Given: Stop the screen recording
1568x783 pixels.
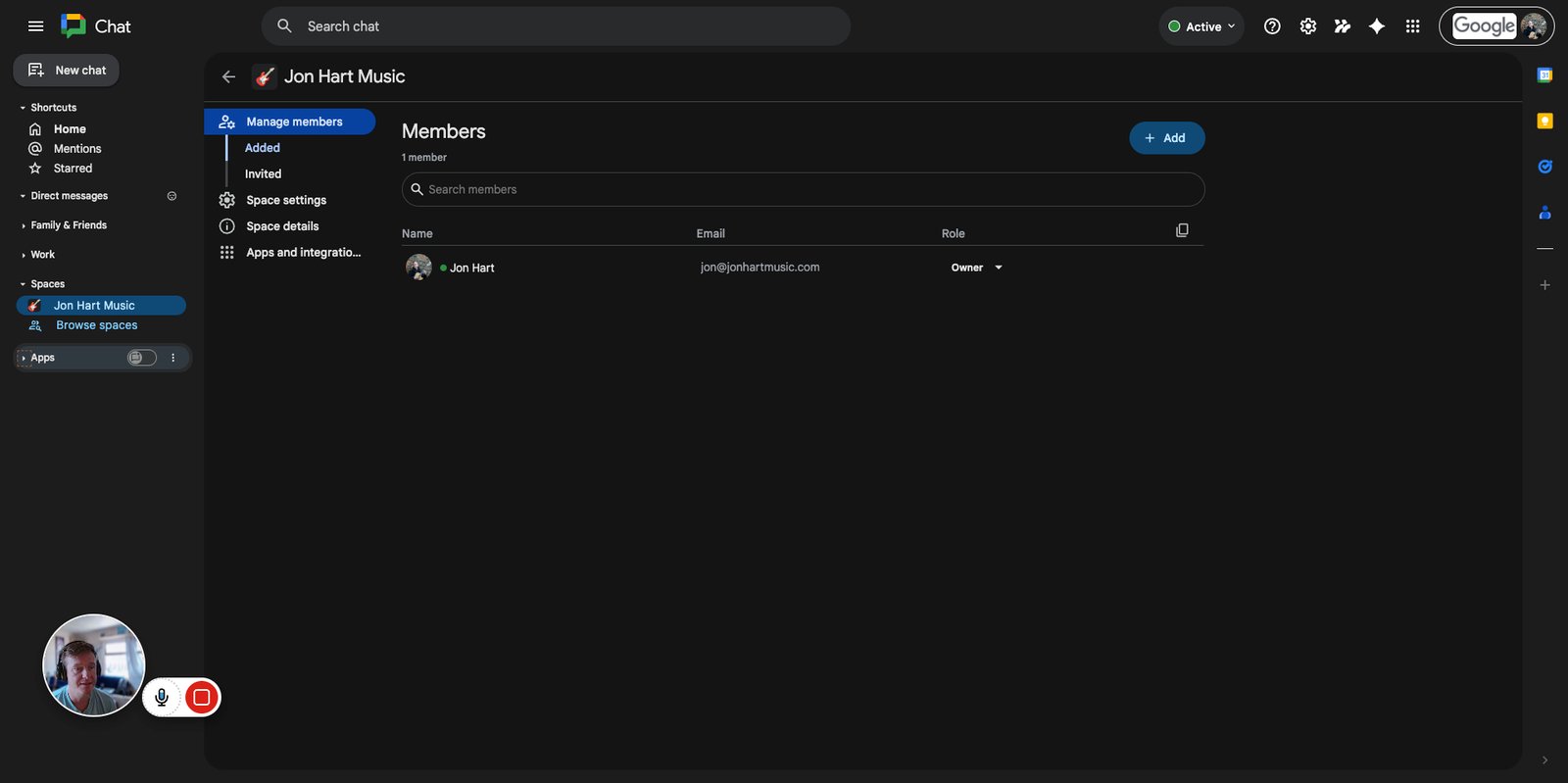Looking at the screenshot, I should (x=202, y=697).
